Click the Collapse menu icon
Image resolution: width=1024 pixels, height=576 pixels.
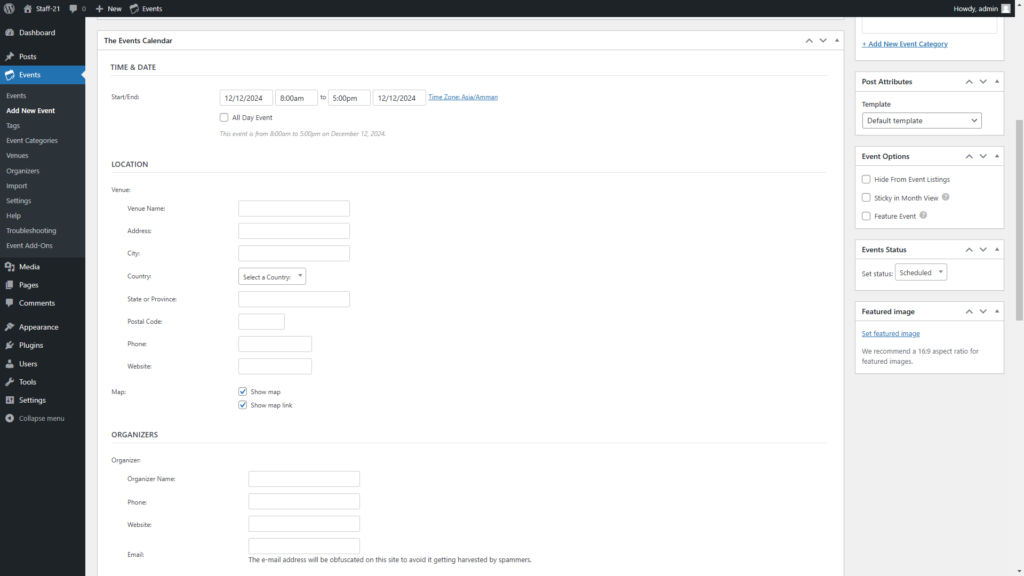pos(9,418)
